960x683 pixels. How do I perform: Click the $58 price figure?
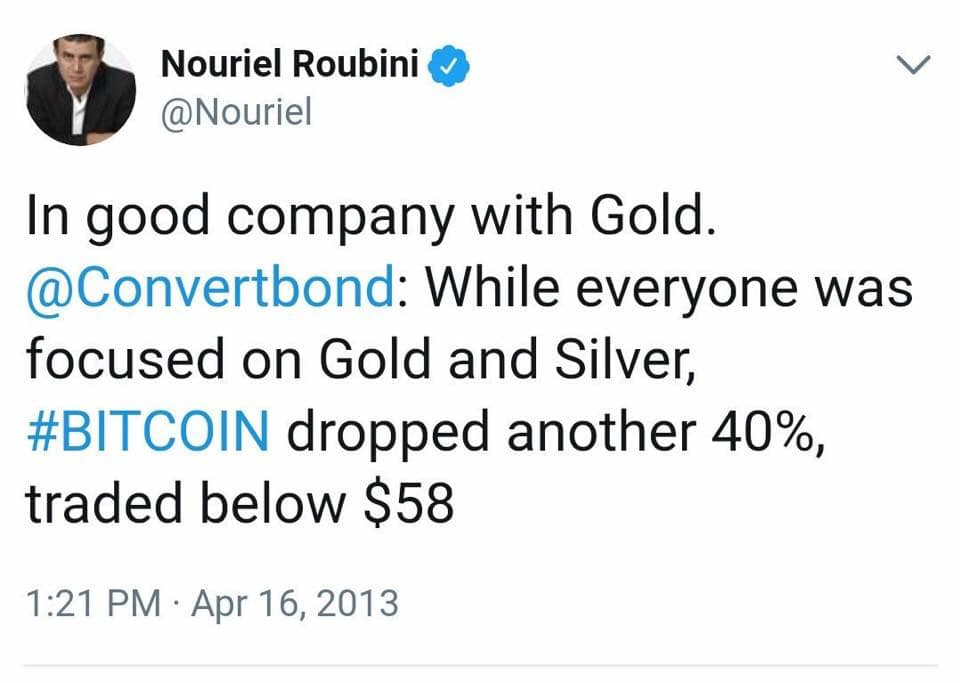408,502
